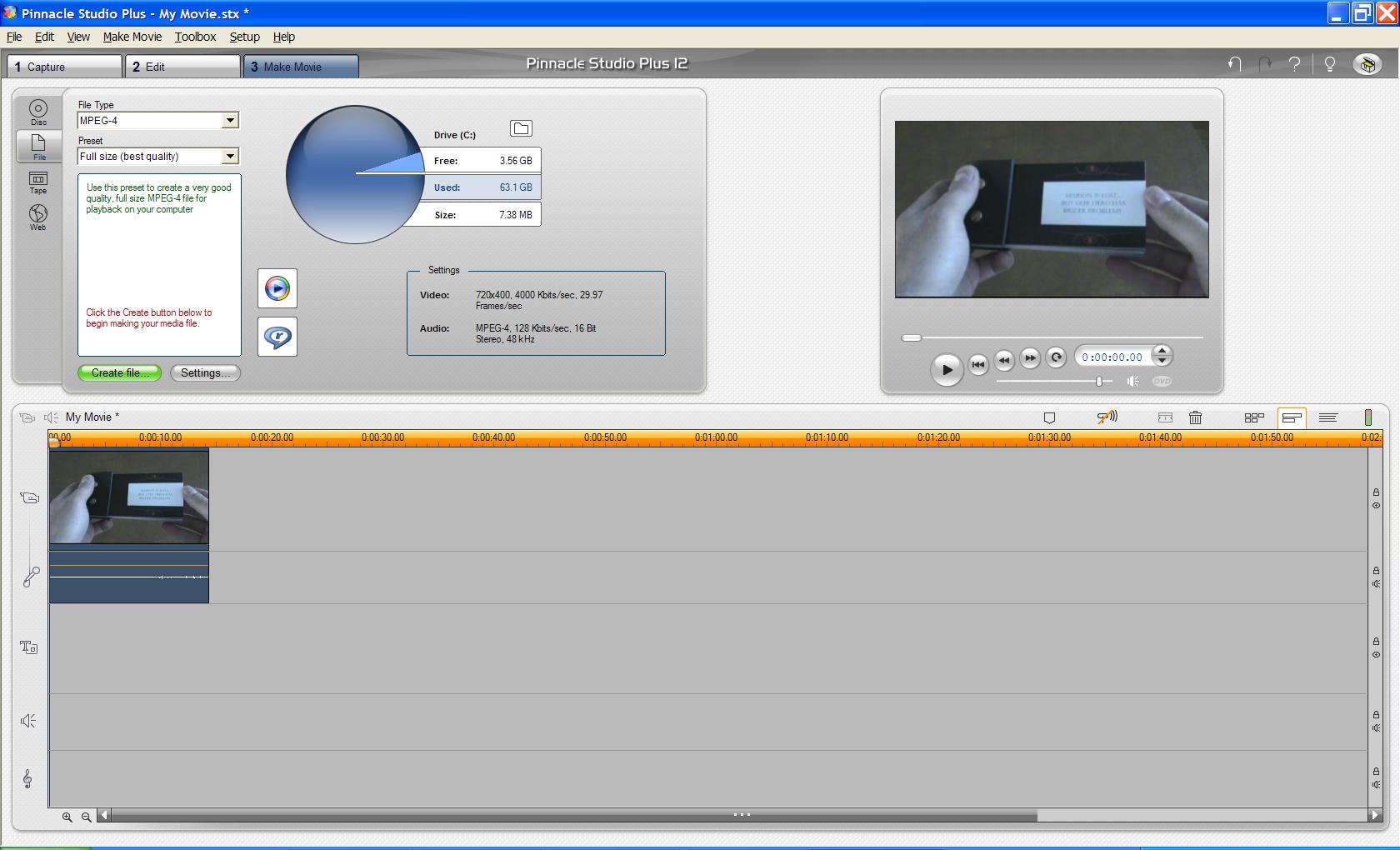This screenshot has height=850, width=1400.
Task: Mute the original audio track
Action: point(1376,583)
